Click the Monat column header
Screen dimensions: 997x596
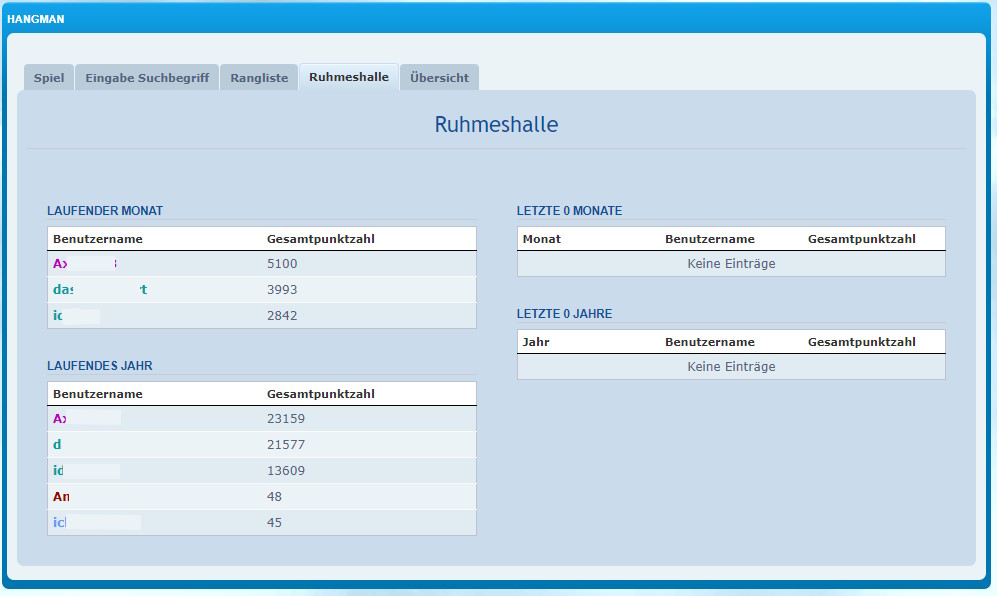click(542, 239)
